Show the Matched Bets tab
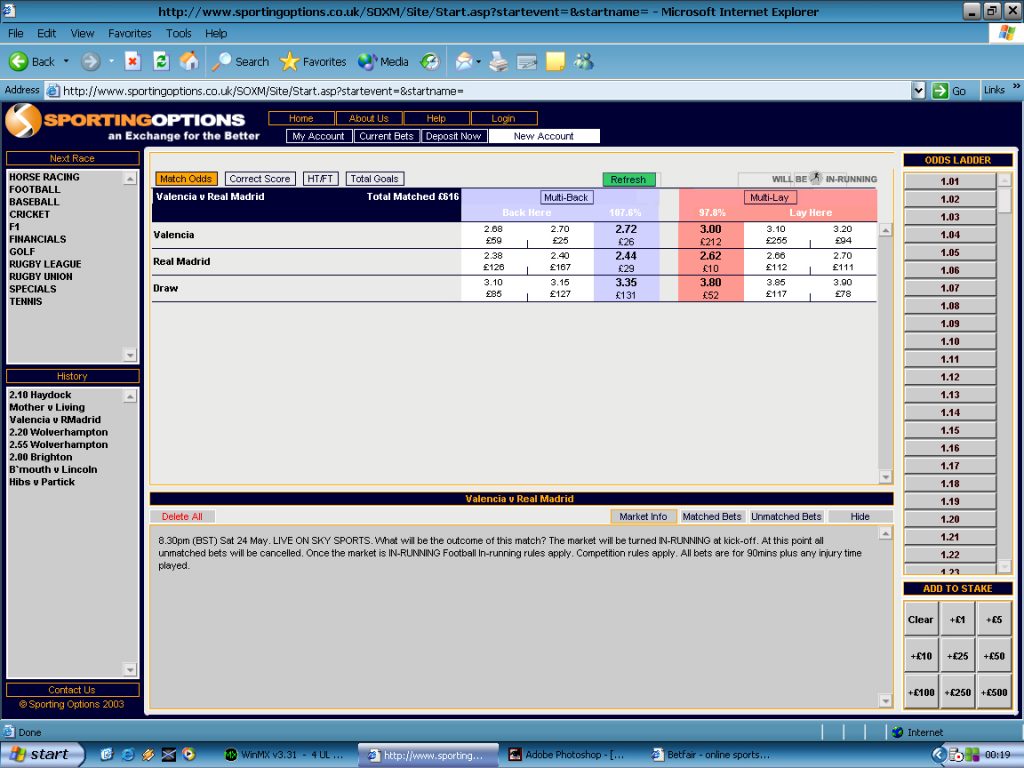 coord(712,517)
